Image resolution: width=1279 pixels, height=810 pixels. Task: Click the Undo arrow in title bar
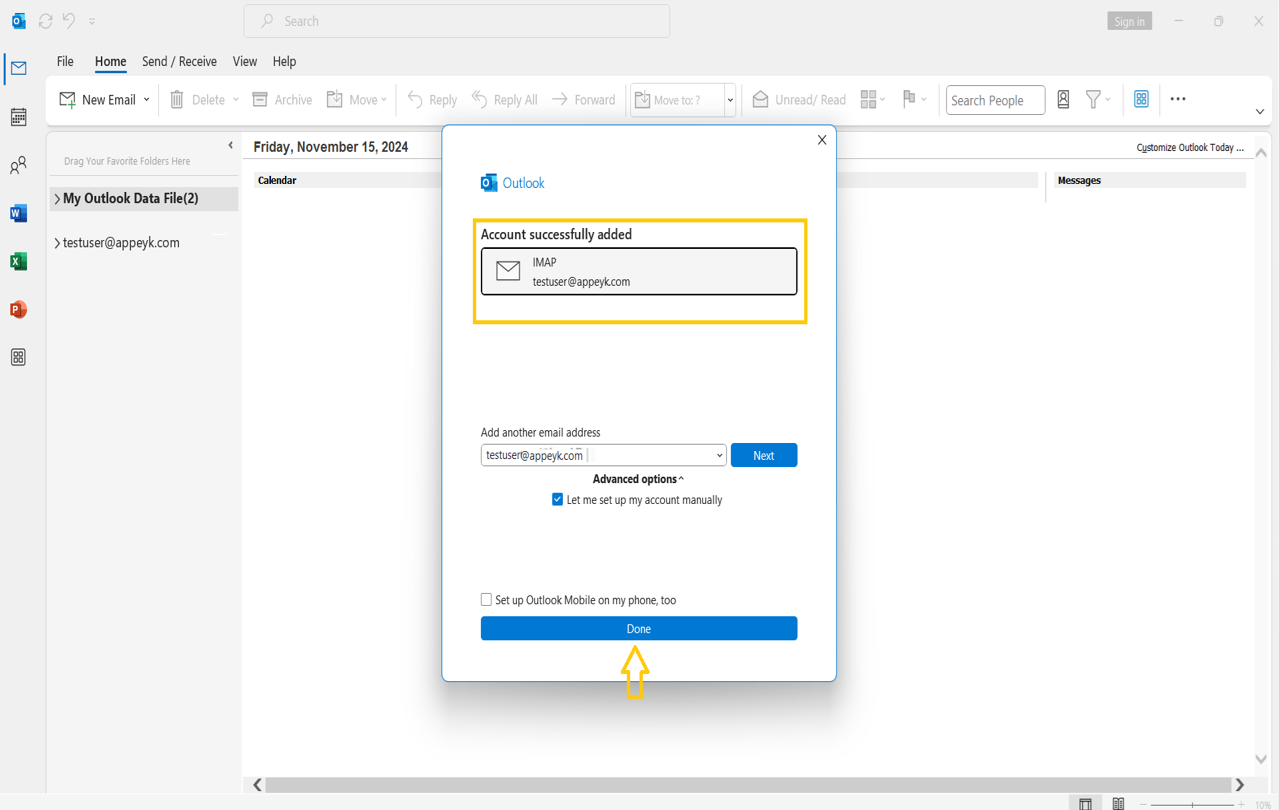[69, 21]
